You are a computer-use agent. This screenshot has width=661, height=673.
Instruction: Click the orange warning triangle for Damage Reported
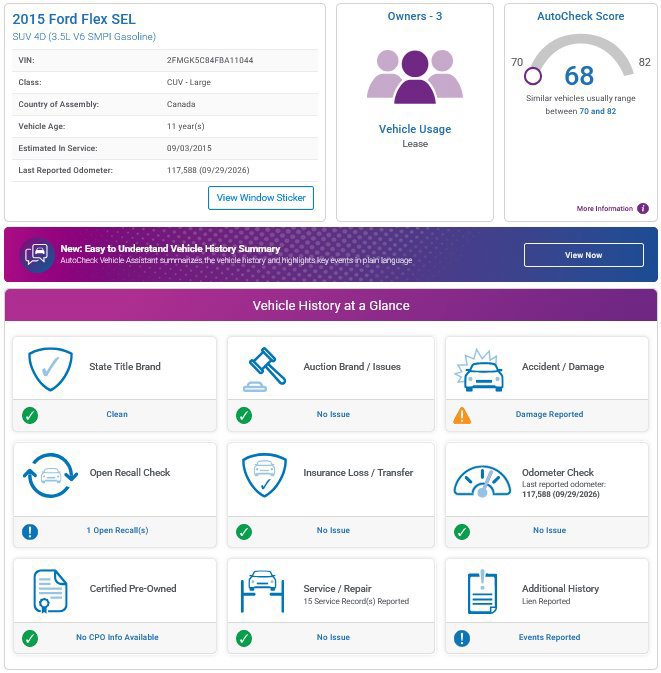point(462,415)
